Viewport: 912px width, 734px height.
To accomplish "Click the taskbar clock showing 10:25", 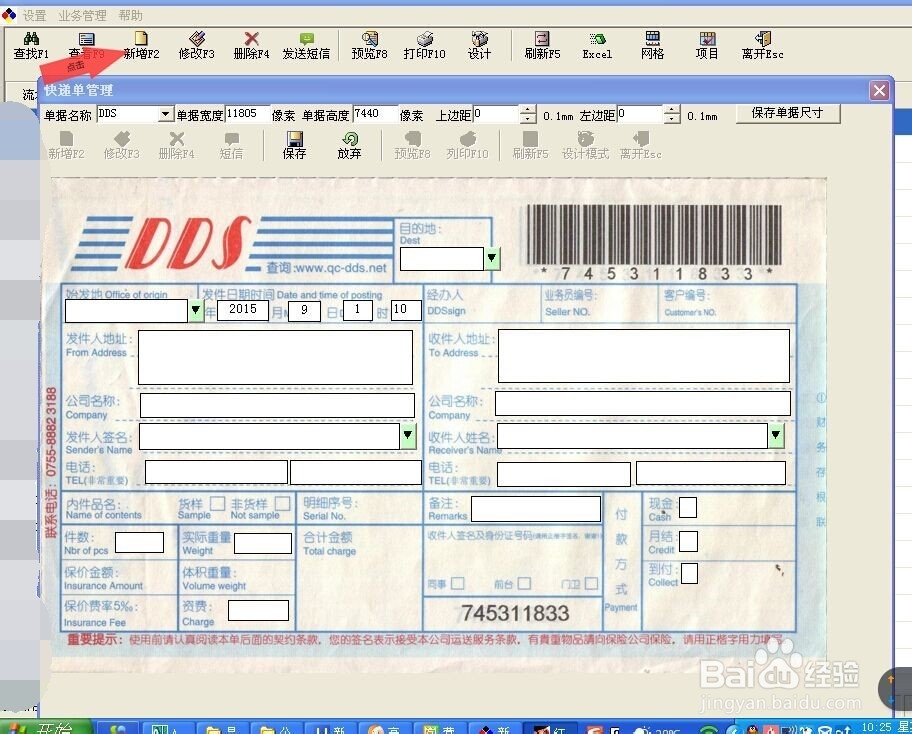I will point(876,727).
